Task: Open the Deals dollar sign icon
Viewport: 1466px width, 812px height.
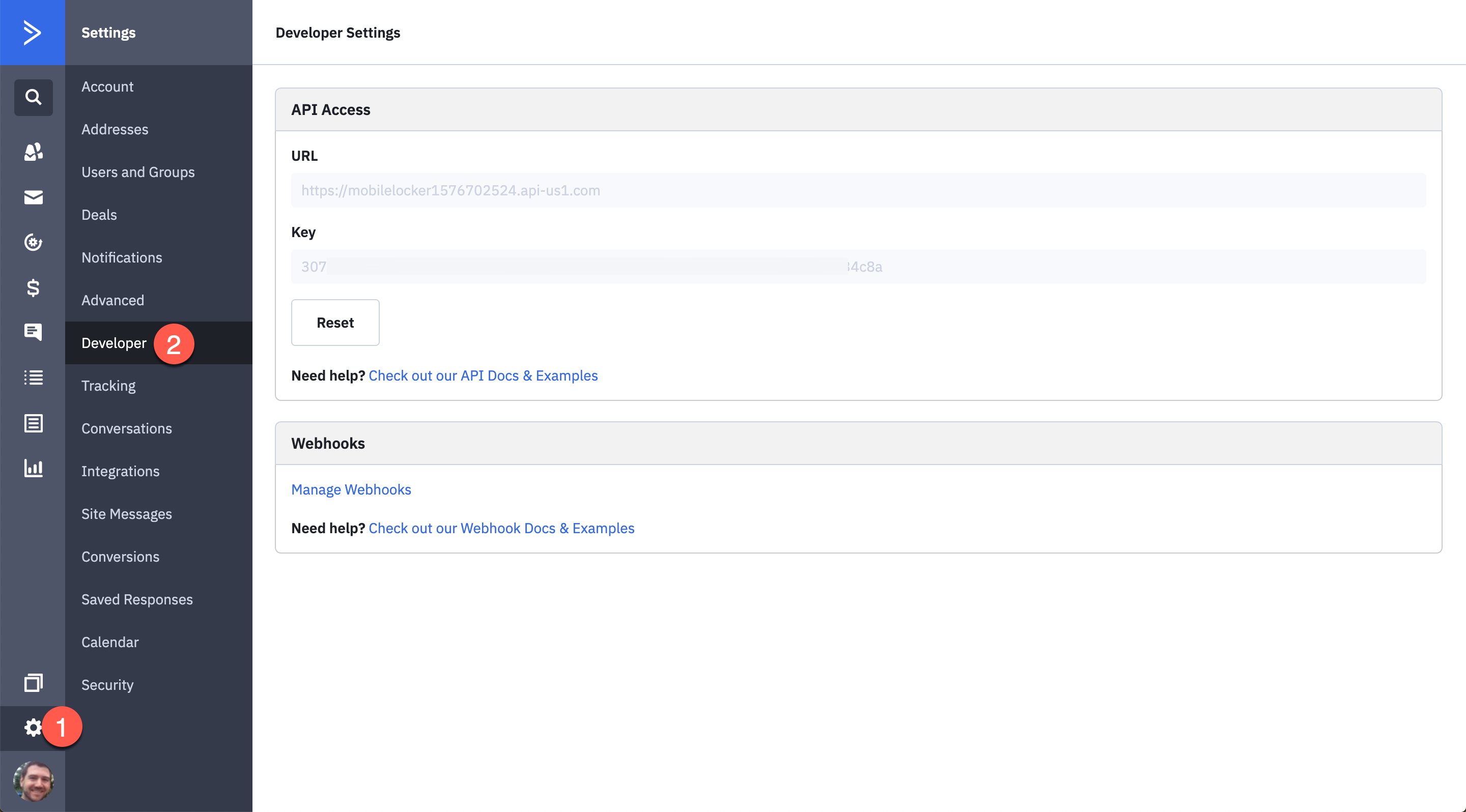Action: [x=33, y=288]
